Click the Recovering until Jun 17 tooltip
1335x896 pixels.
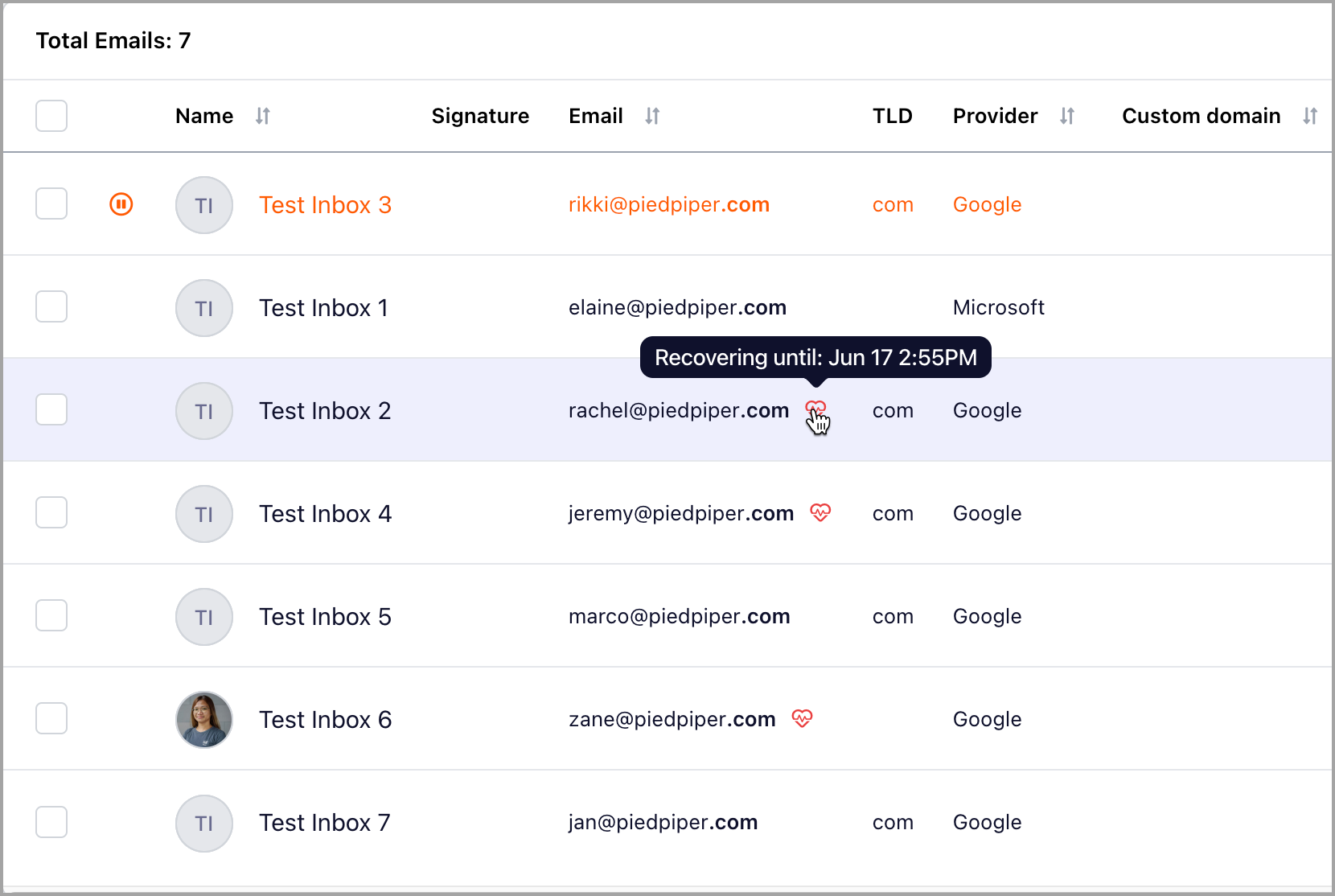(x=815, y=357)
